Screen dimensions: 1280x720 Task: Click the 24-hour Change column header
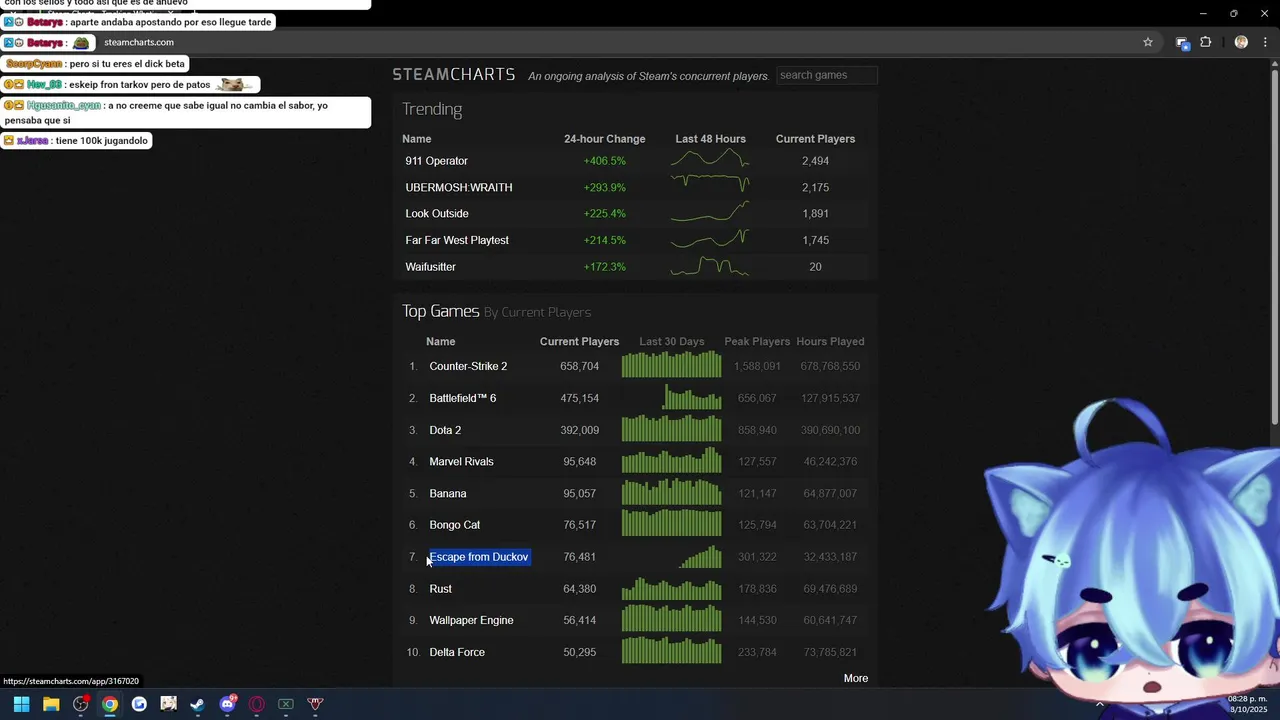coord(605,139)
